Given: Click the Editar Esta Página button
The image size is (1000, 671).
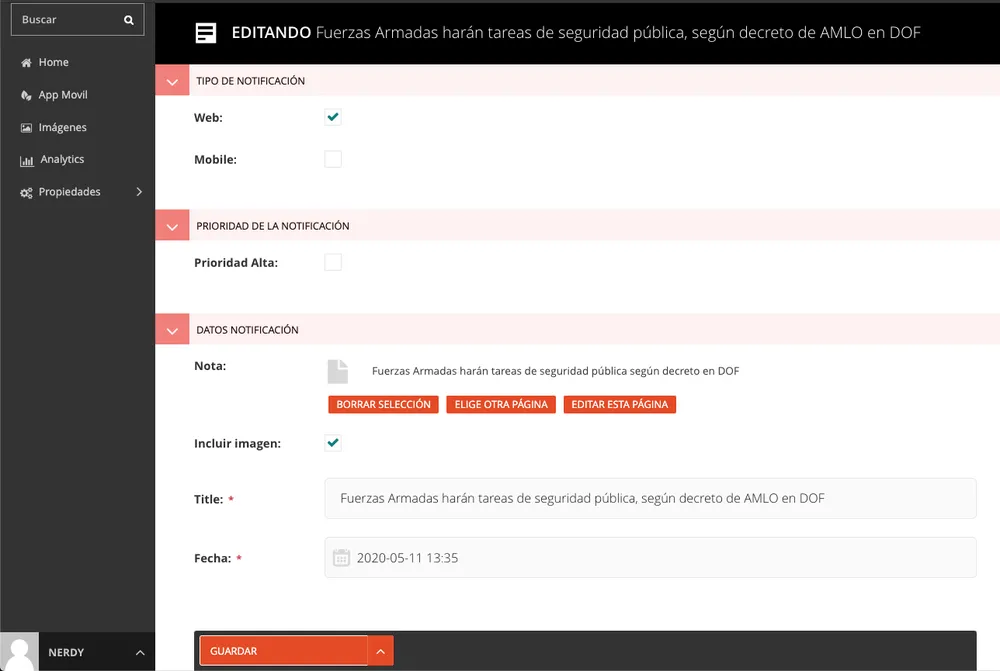Looking at the screenshot, I should point(620,404).
